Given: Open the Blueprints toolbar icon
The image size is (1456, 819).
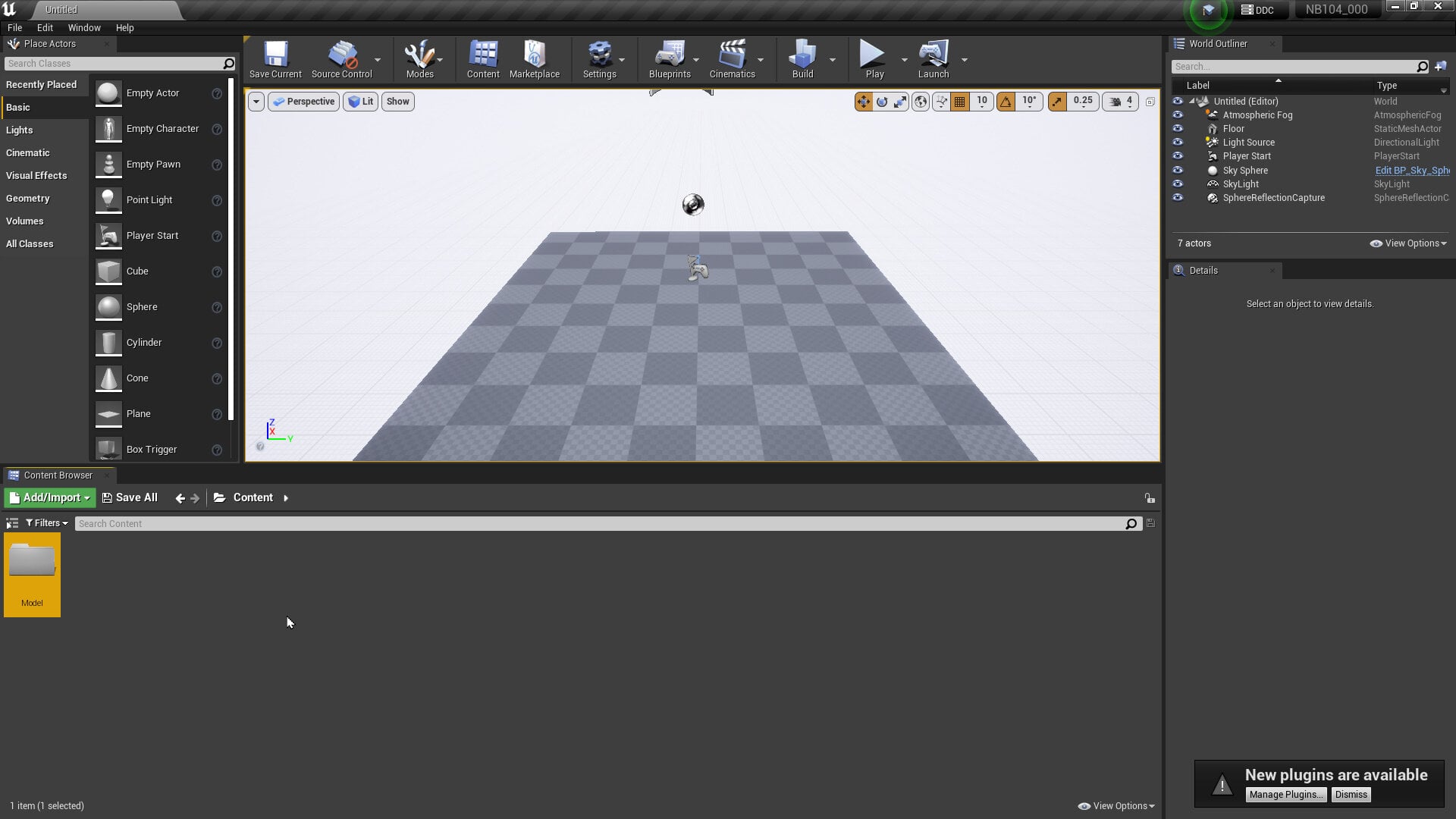Looking at the screenshot, I should click(x=670, y=59).
